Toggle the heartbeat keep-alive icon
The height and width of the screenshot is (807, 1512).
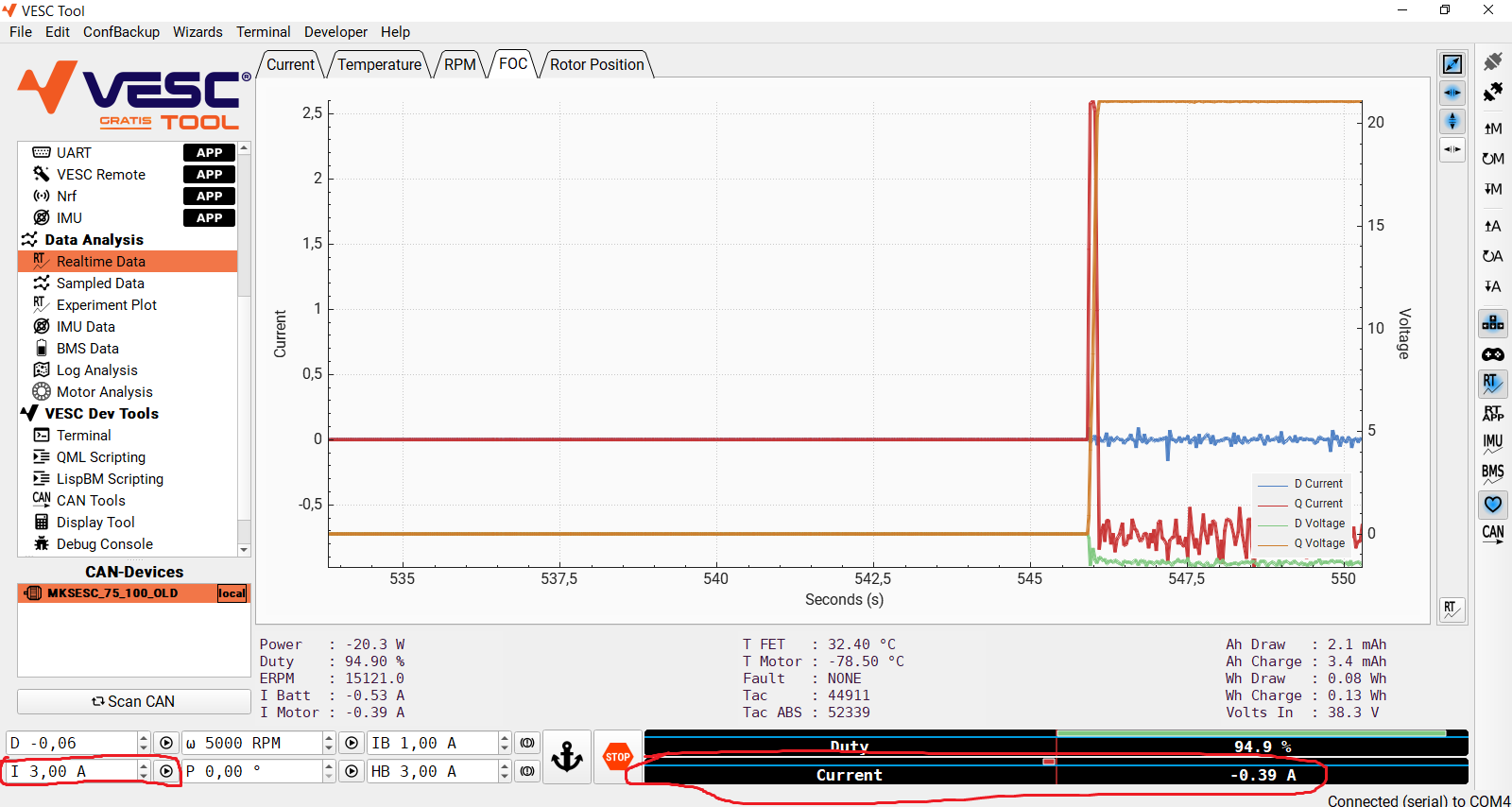point(1493,505)
